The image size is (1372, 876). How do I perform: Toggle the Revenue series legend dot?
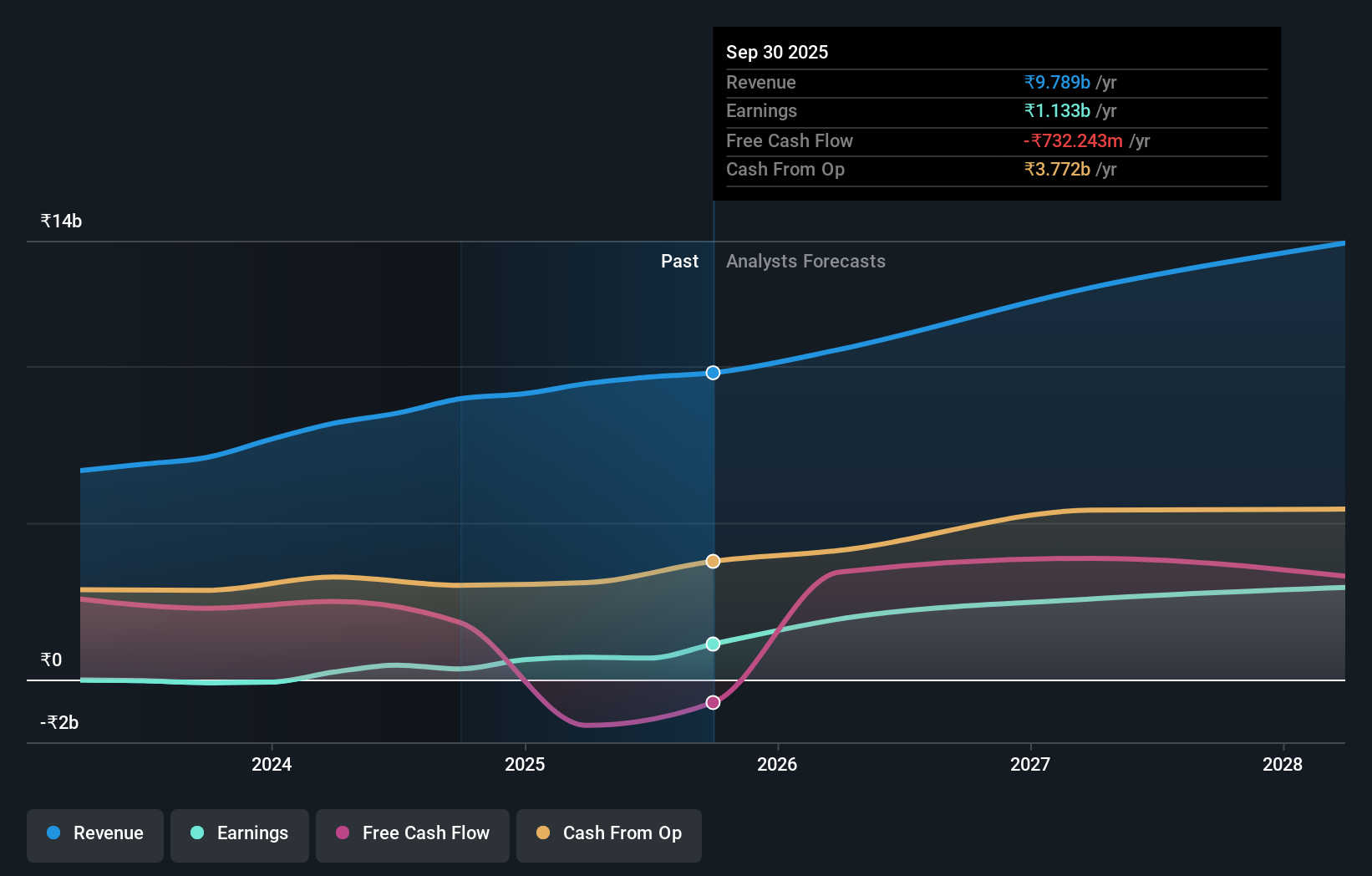pos(52,833)
